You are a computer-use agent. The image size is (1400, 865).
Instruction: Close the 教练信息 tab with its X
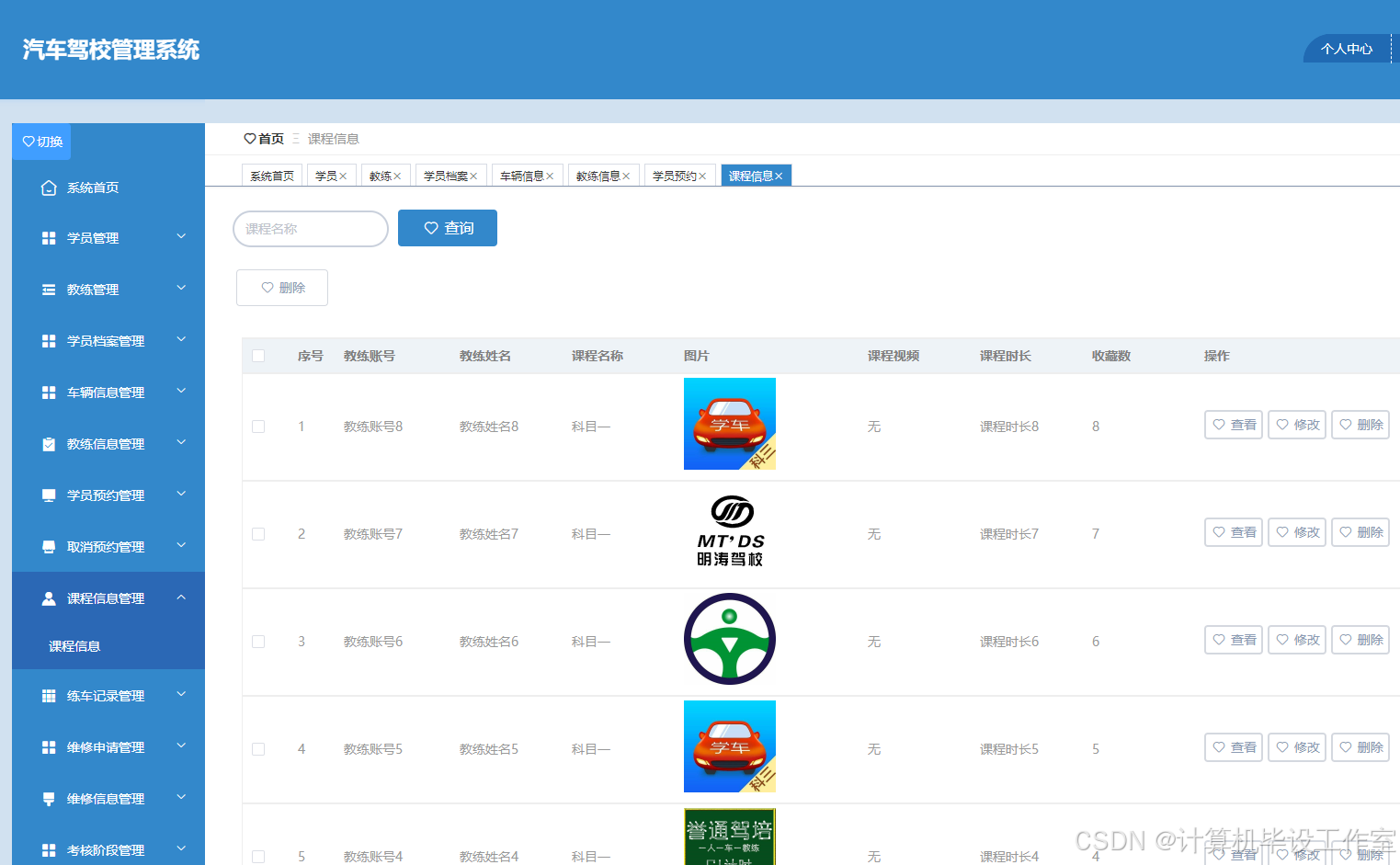point(626,176)
